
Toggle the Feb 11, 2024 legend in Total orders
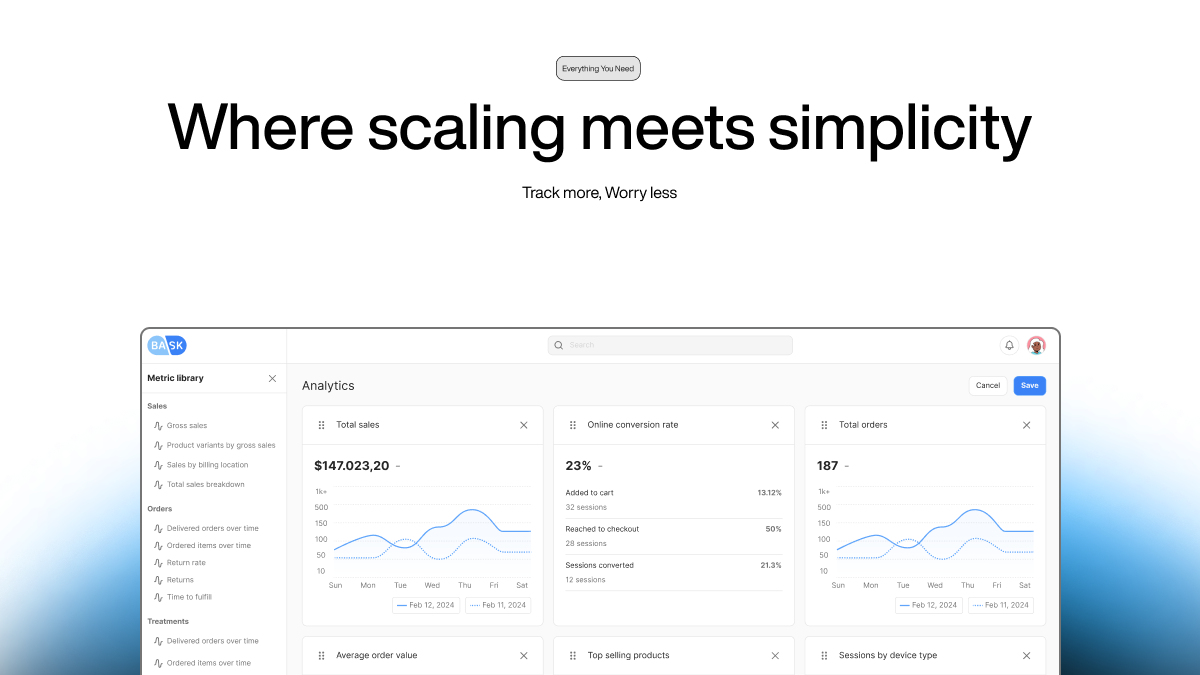(x=1000, y=605)
